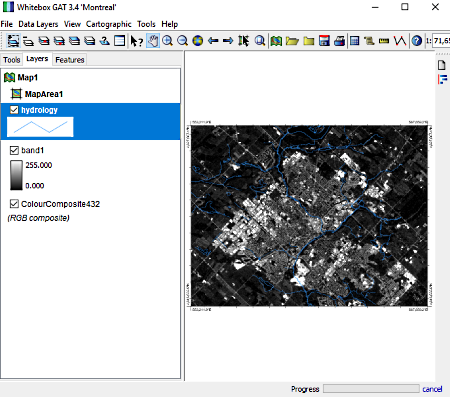Viewport: 450px width, 397px height.
Task: Go to next extent with right arrow
Action: click(x=228, y=41)
